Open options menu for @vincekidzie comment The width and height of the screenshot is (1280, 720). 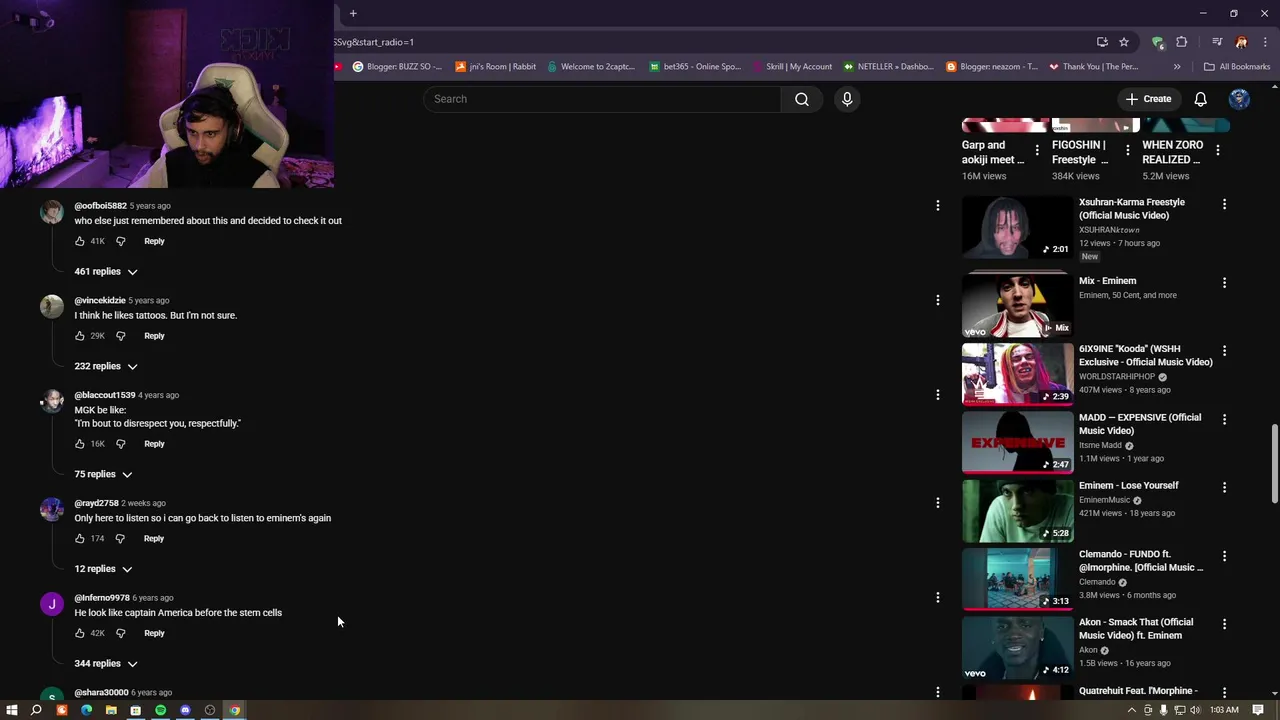(x=938, y=300)
